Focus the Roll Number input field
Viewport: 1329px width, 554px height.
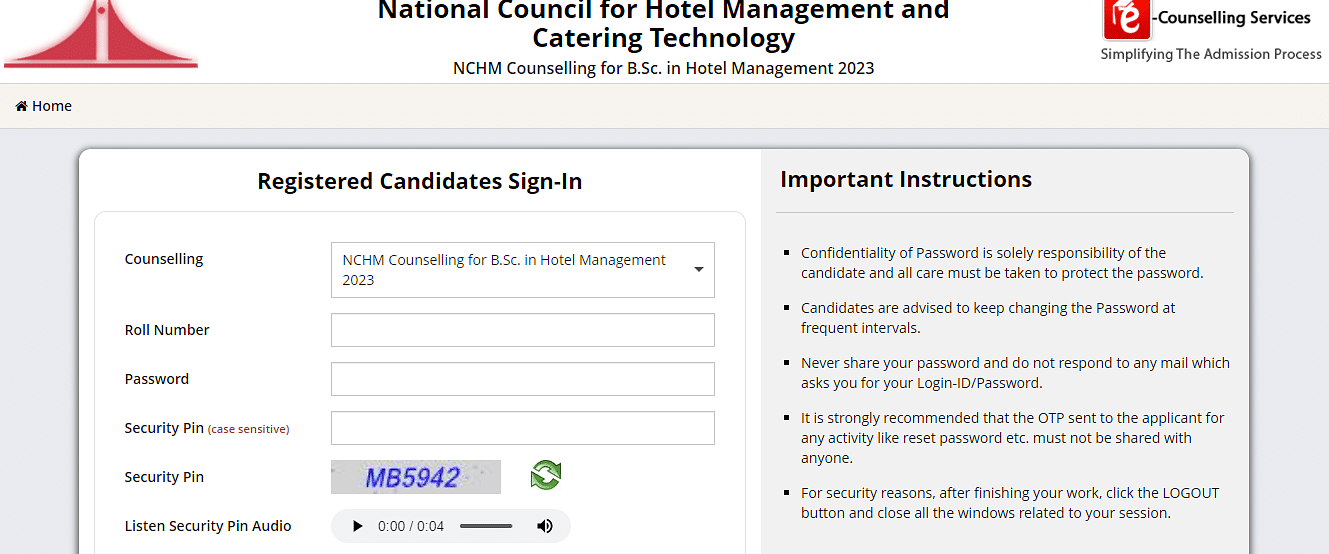point(523,330)
